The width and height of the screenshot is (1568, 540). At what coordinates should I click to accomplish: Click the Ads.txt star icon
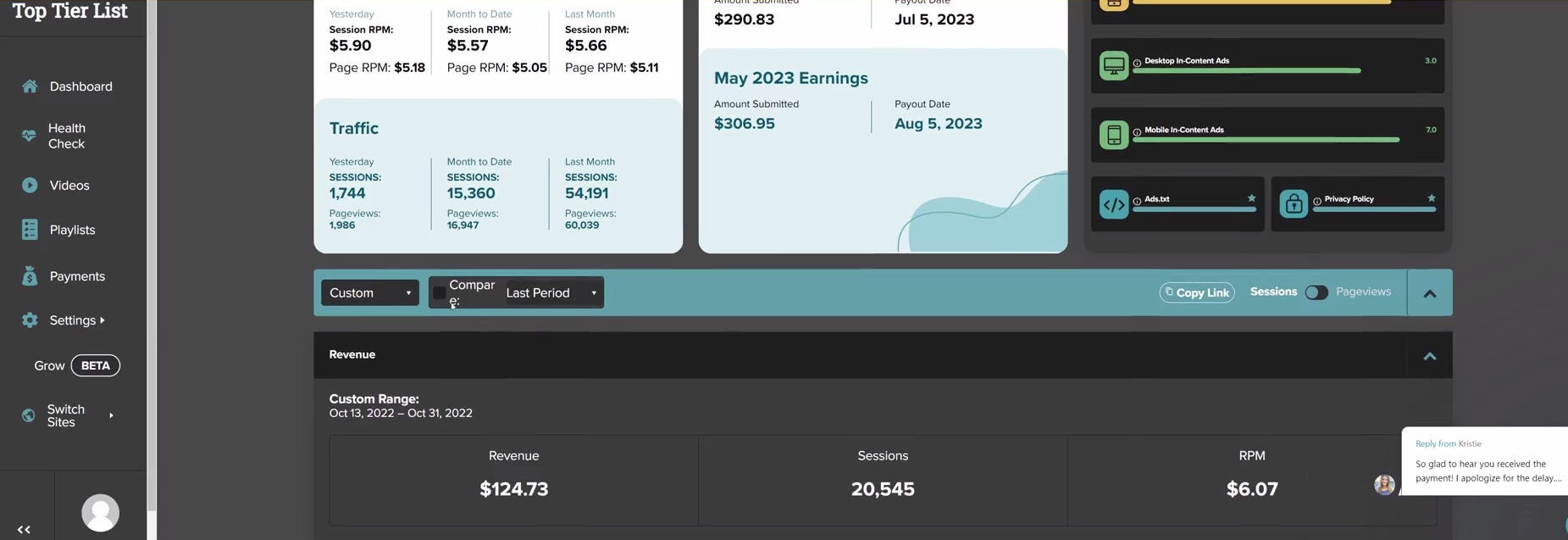pos(1251,198)
